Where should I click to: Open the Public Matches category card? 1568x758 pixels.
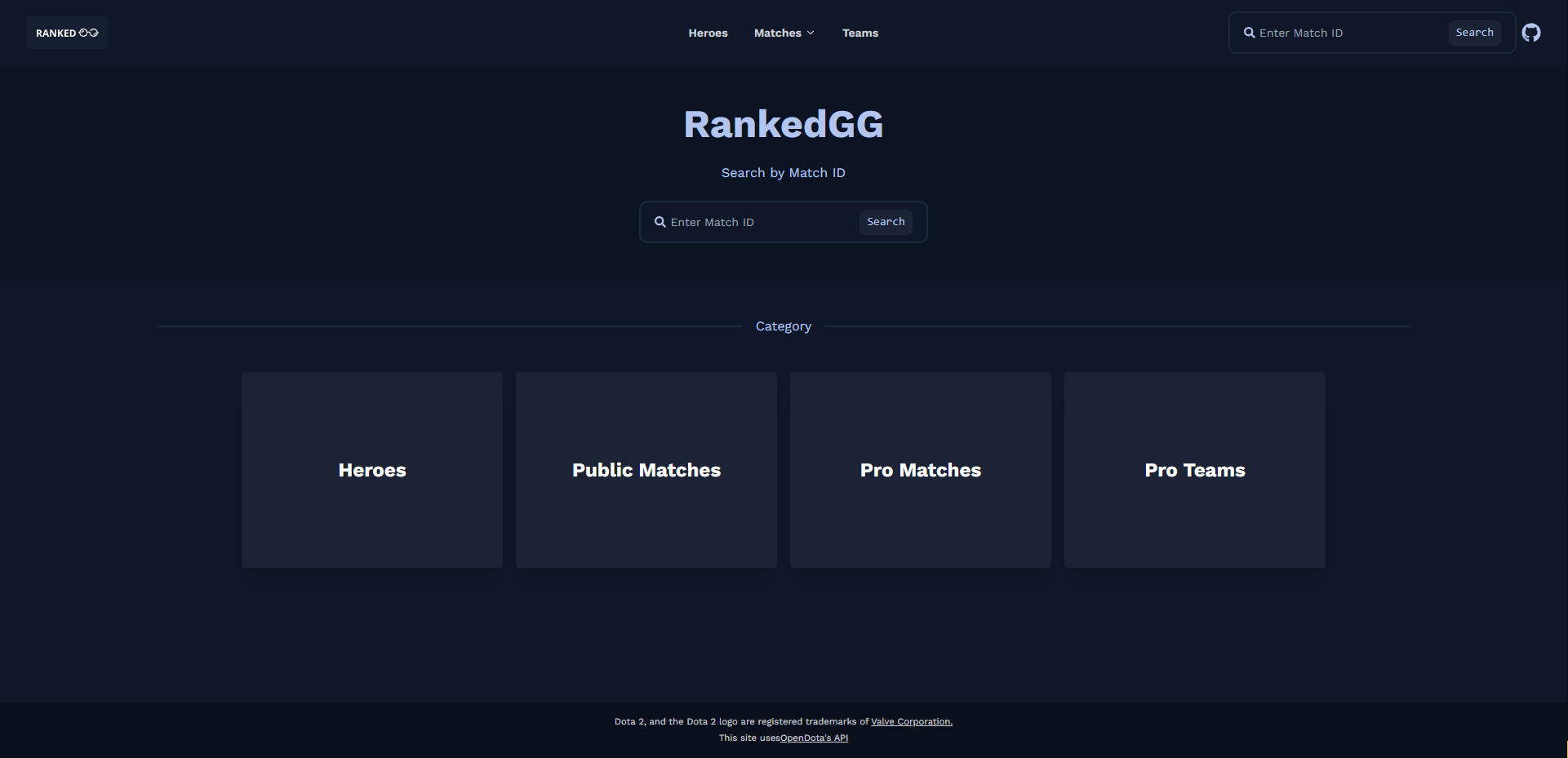click(x=646, y=470)
